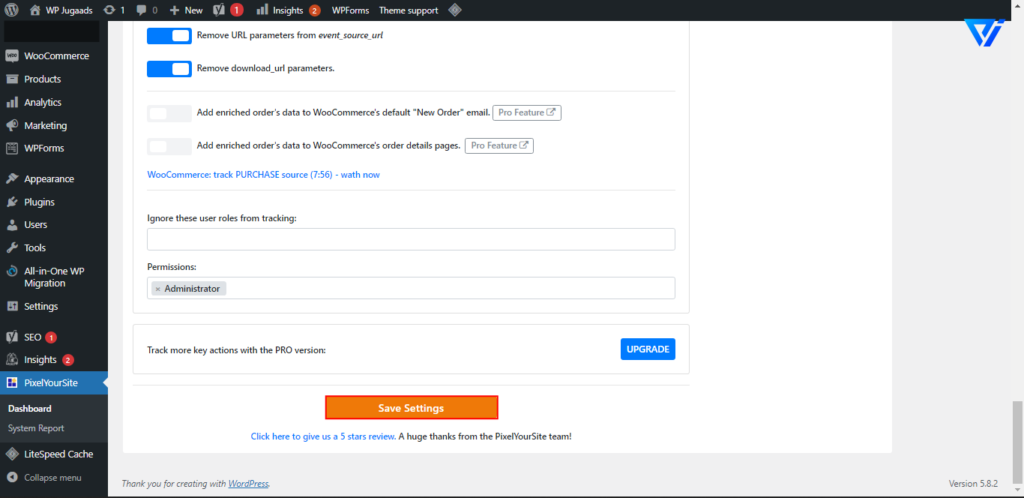
Task: Toggle Remove URL parameters from event_source_url
Action: tap(169, 36)
